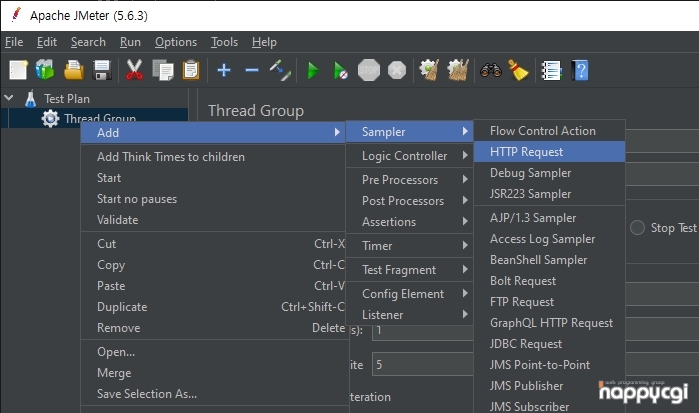Click the Reset Search broom icon

[518, 70]
